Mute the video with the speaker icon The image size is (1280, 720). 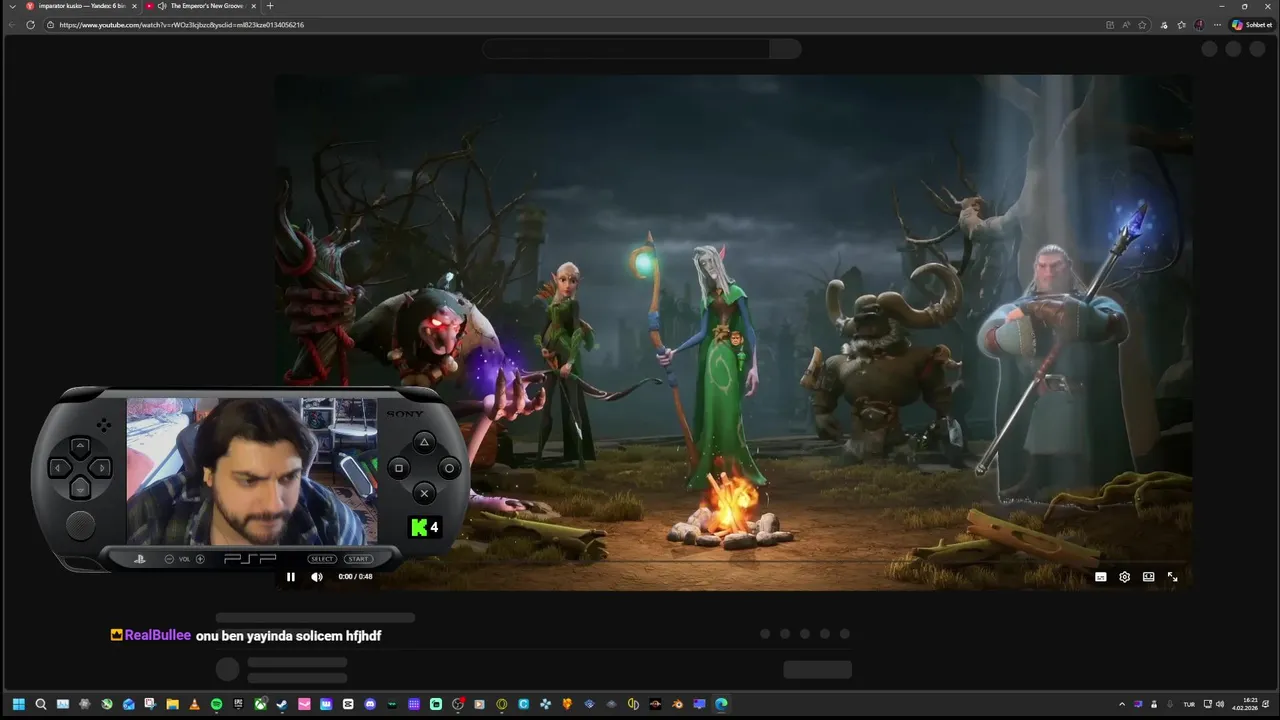pos(317,577)
